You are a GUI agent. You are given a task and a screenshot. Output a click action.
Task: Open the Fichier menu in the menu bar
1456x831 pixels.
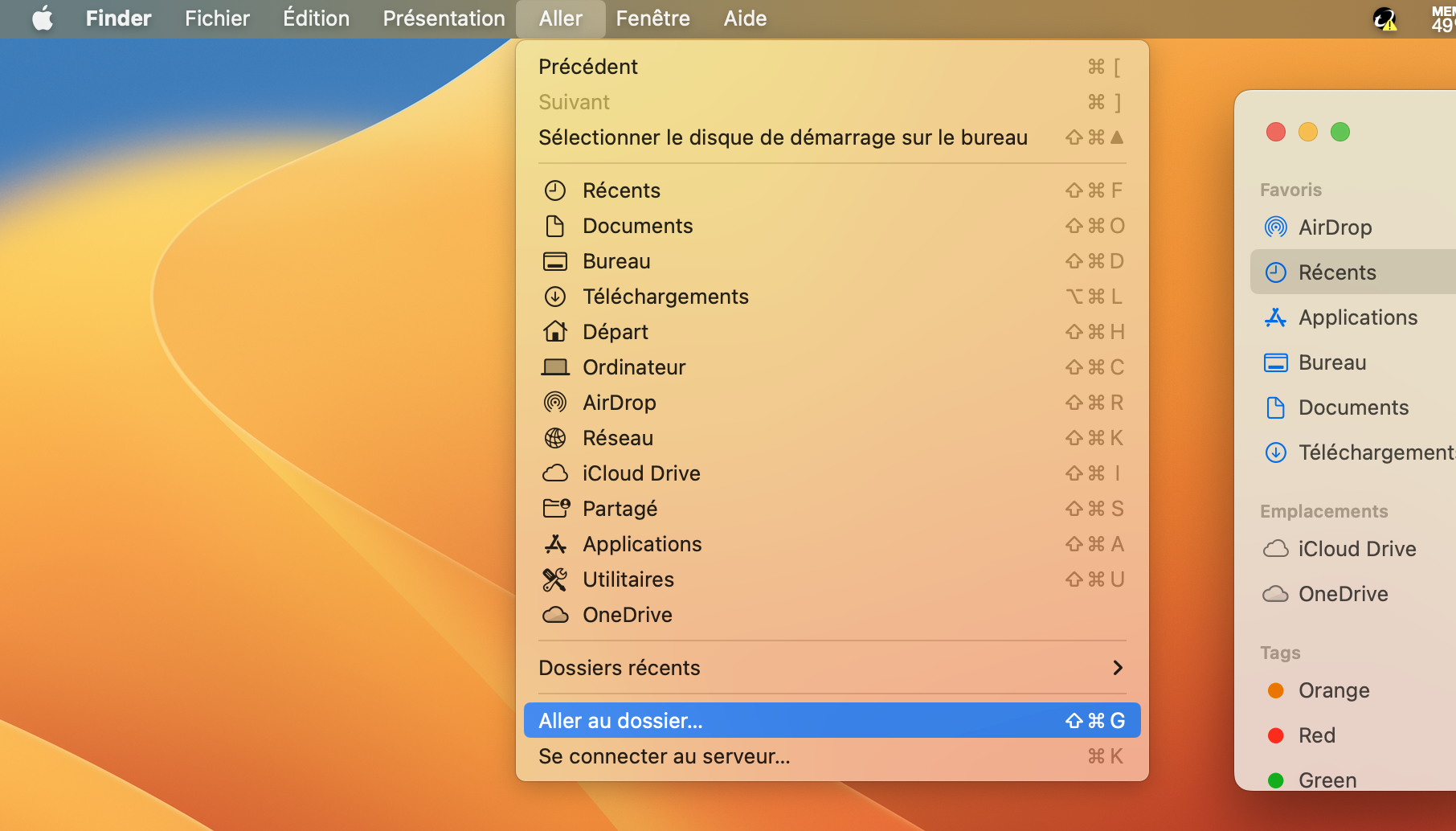(x=217, y=18)
